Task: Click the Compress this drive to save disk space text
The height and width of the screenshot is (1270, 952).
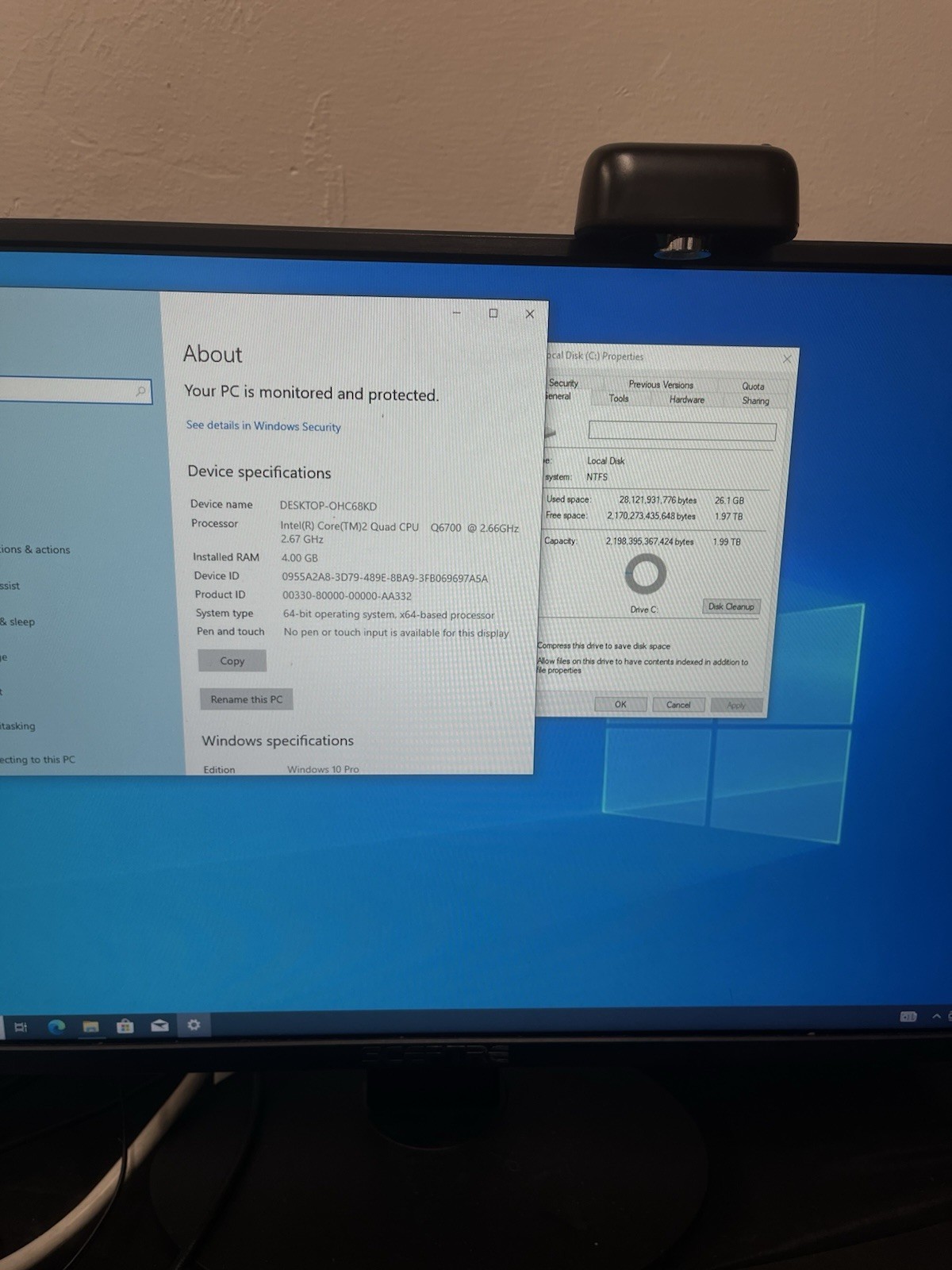Action: point(604,646)
